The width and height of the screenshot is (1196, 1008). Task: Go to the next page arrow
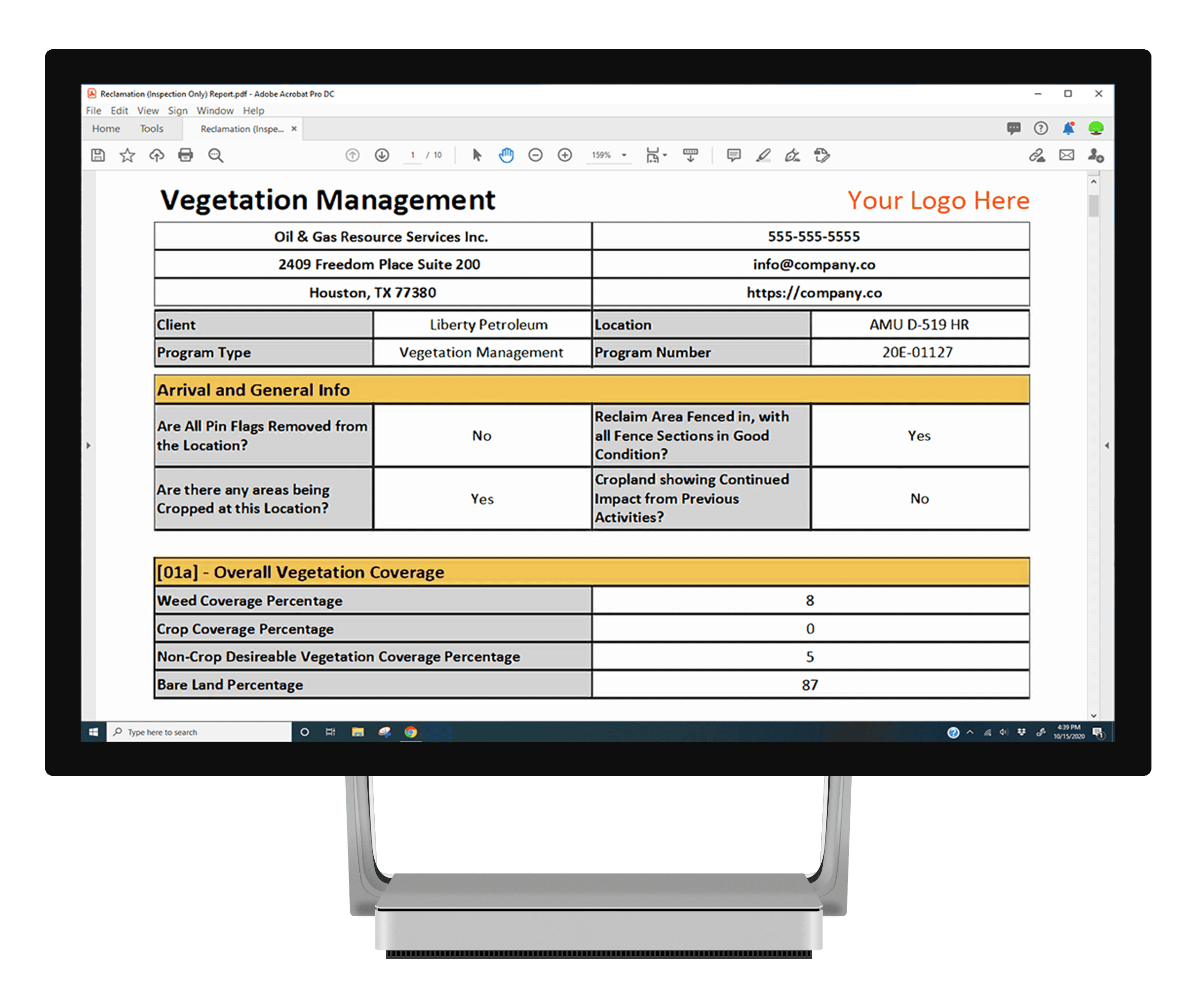point(382,155)
